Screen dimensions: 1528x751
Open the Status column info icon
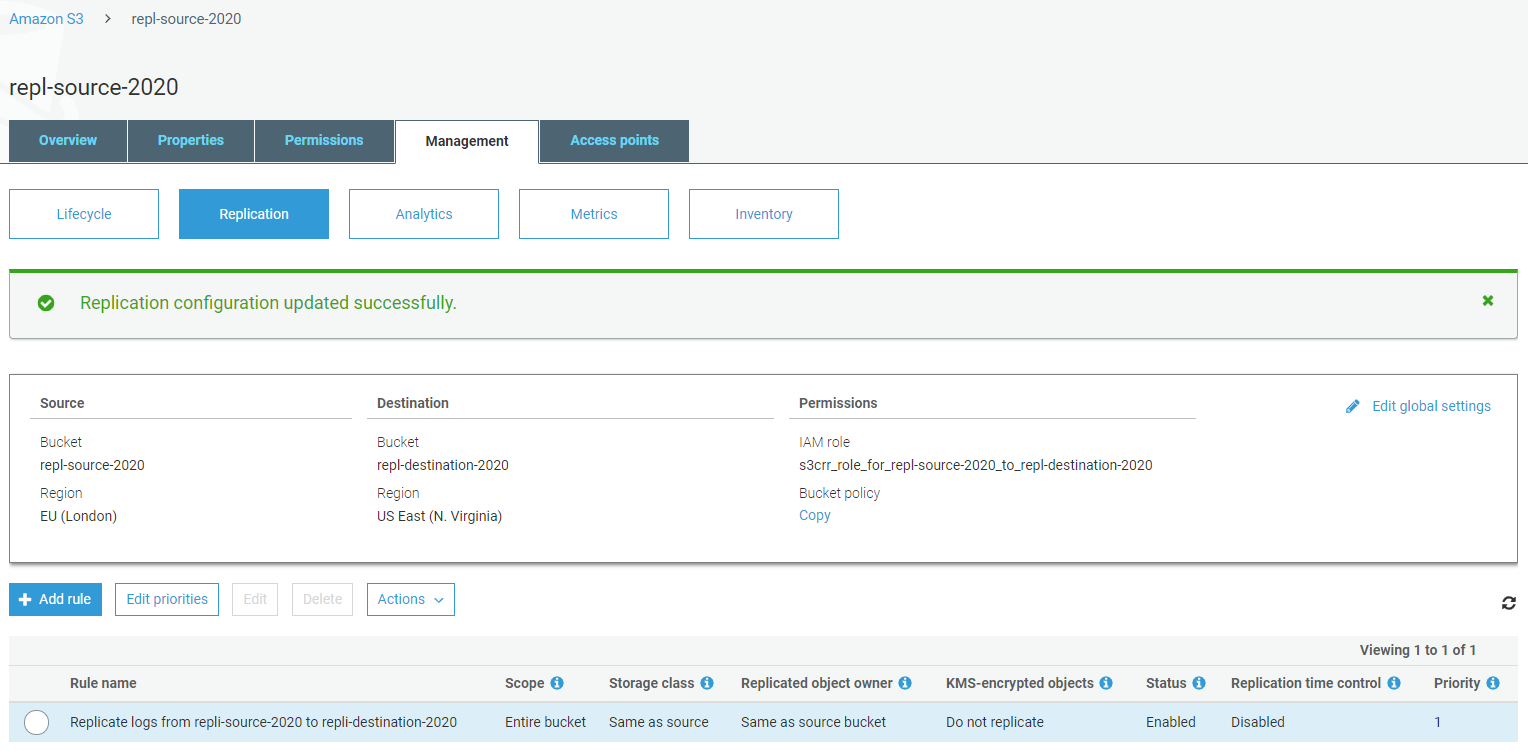click(x=1199, y=683)
